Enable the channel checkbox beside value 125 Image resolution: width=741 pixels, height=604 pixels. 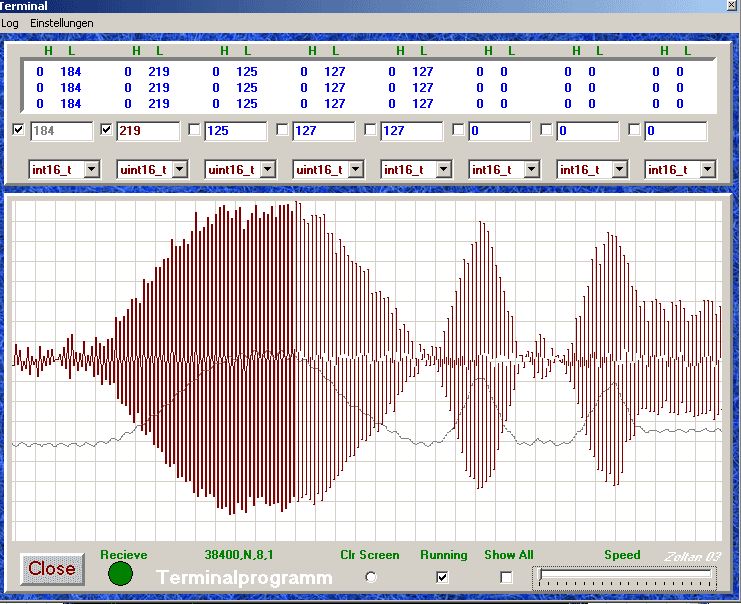point(194,130)
